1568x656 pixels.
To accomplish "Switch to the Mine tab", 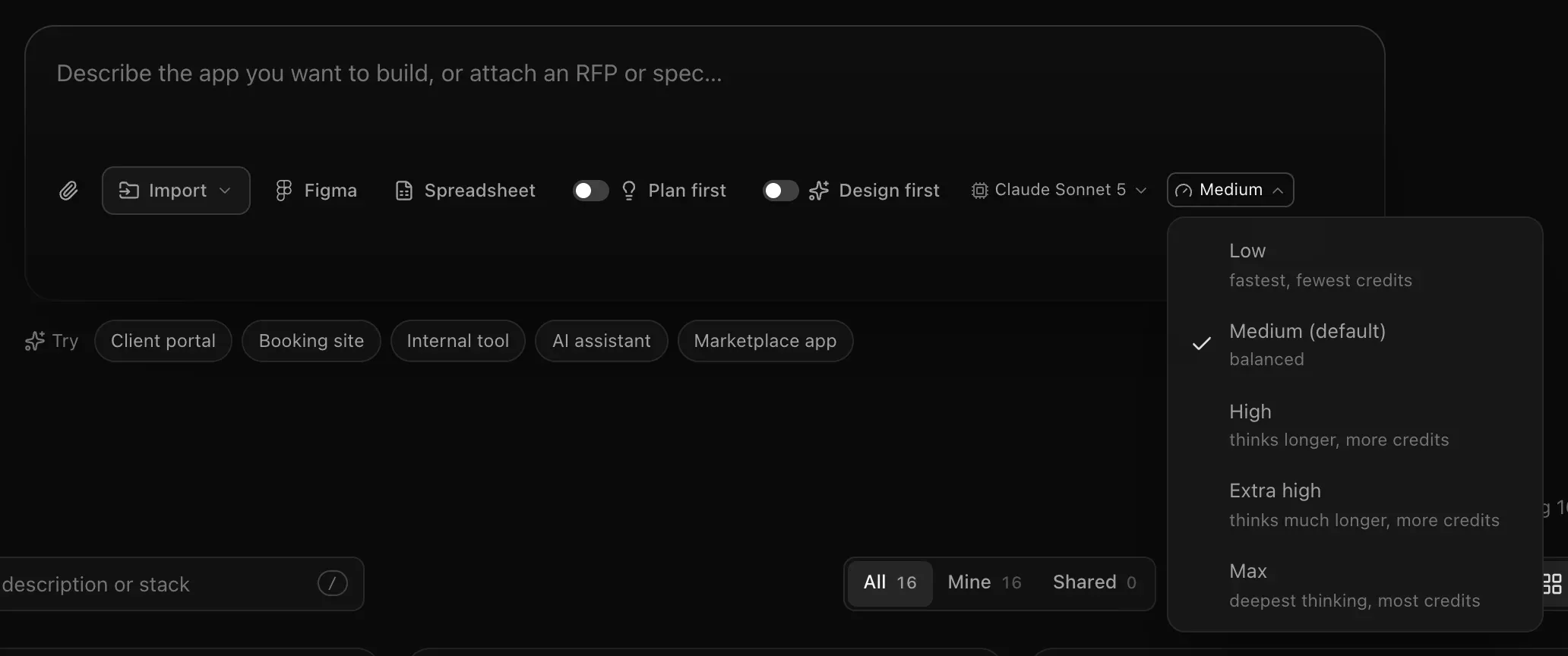I will click(x=985, y=582).
